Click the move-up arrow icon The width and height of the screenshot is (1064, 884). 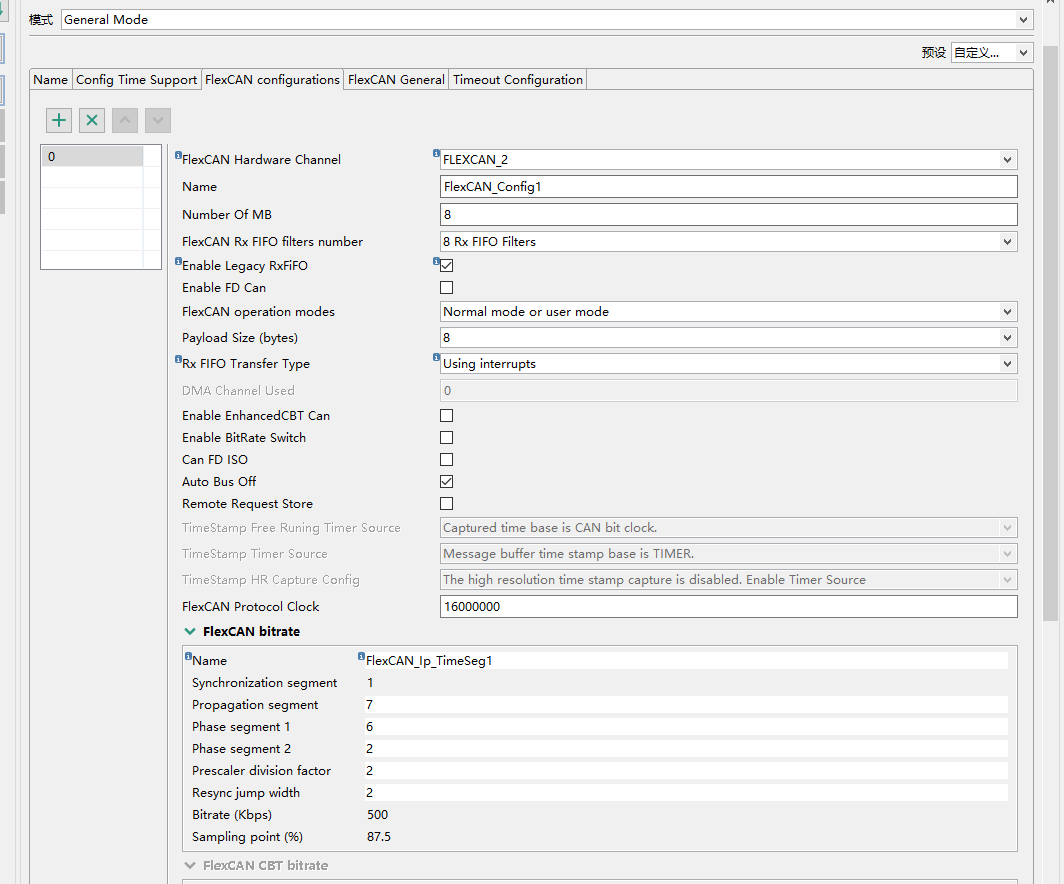[x=124, y=119]
